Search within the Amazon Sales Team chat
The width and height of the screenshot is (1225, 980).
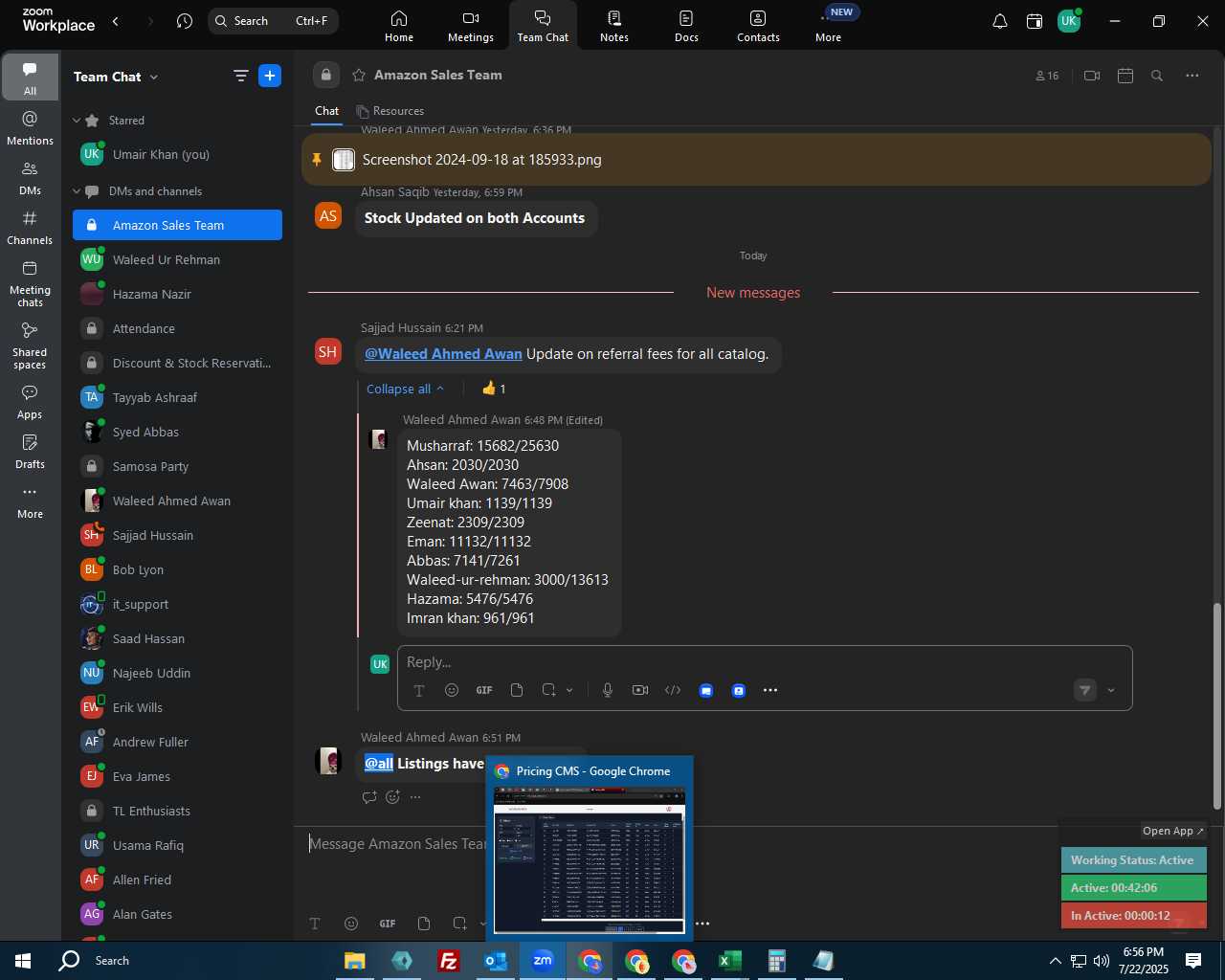click(1157, 76)
